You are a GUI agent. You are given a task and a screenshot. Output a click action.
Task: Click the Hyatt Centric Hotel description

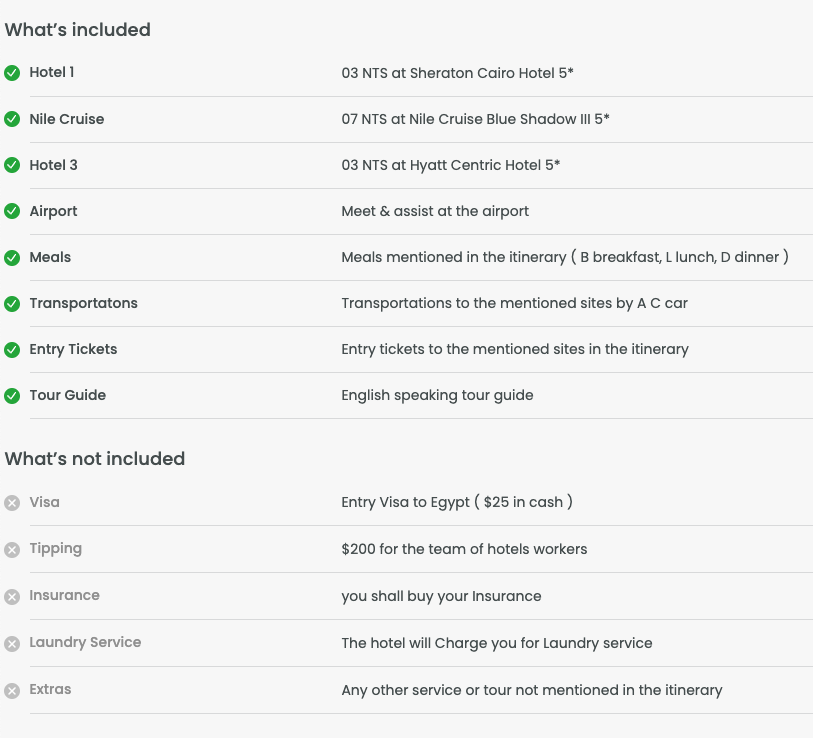tap(450, 165)
